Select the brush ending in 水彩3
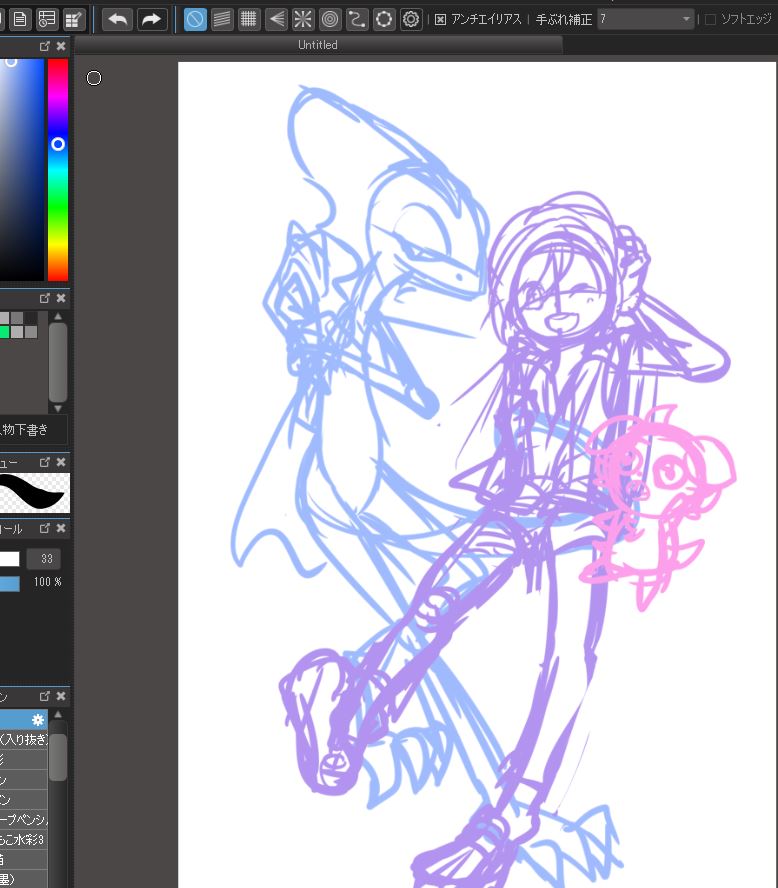778x888 pixels. coord(24,839)
